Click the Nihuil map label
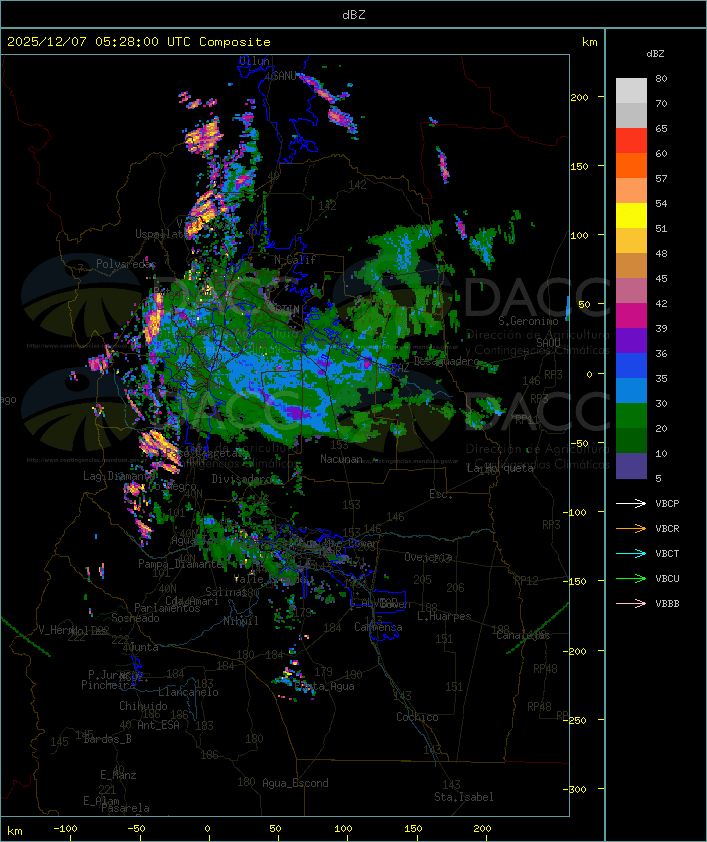This screenshot has height=842, width=707. [241, 621]
